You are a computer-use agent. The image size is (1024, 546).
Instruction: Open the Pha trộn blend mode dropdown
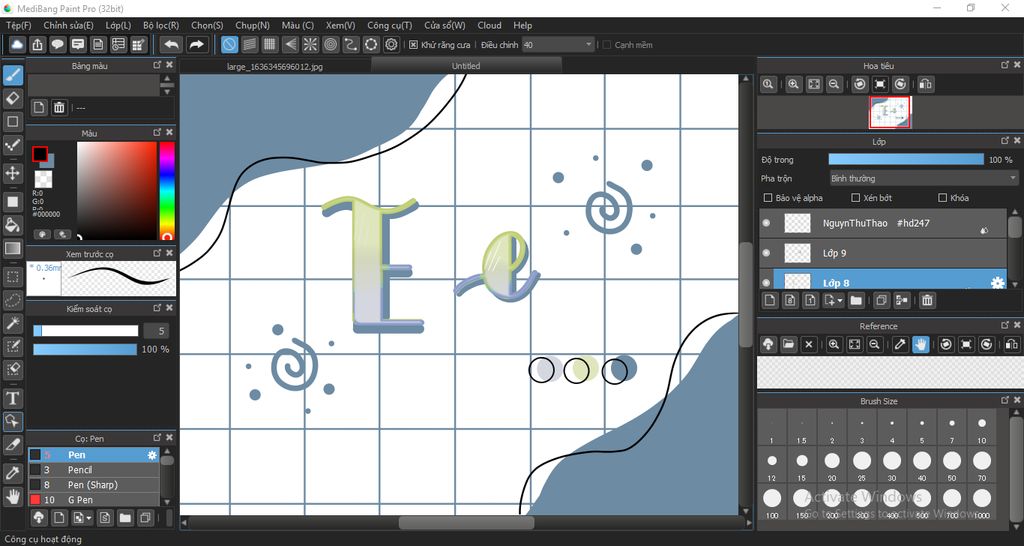(x=923, y=178)
